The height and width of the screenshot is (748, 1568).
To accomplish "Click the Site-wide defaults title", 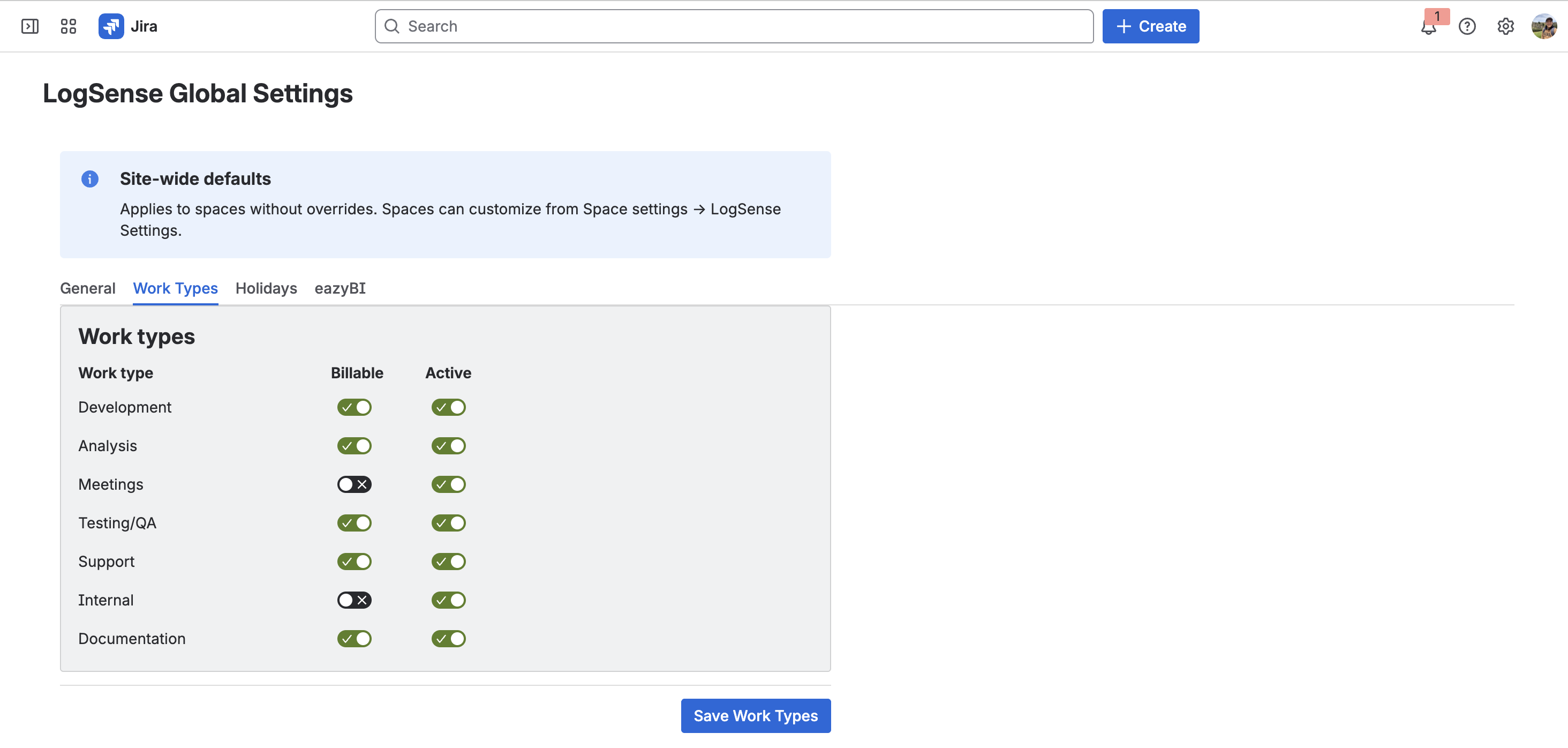I will pos(195,179).
